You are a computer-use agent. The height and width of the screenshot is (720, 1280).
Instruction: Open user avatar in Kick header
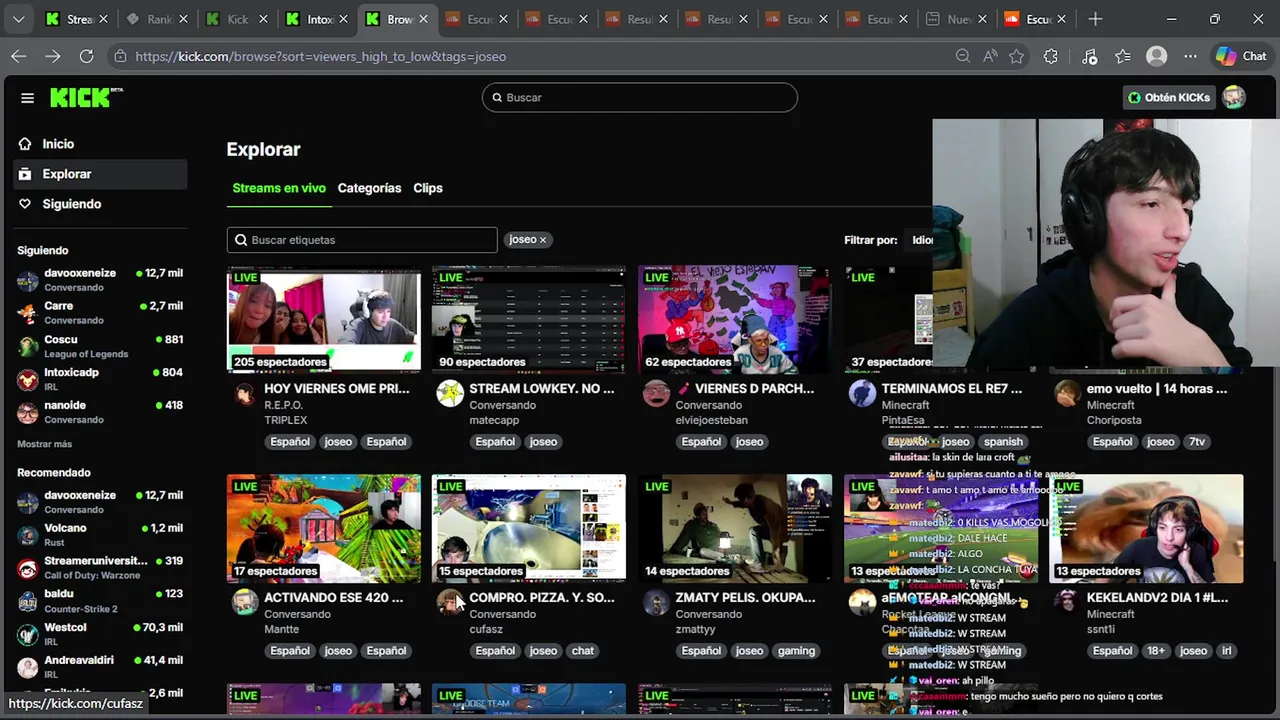(1235, 97)
